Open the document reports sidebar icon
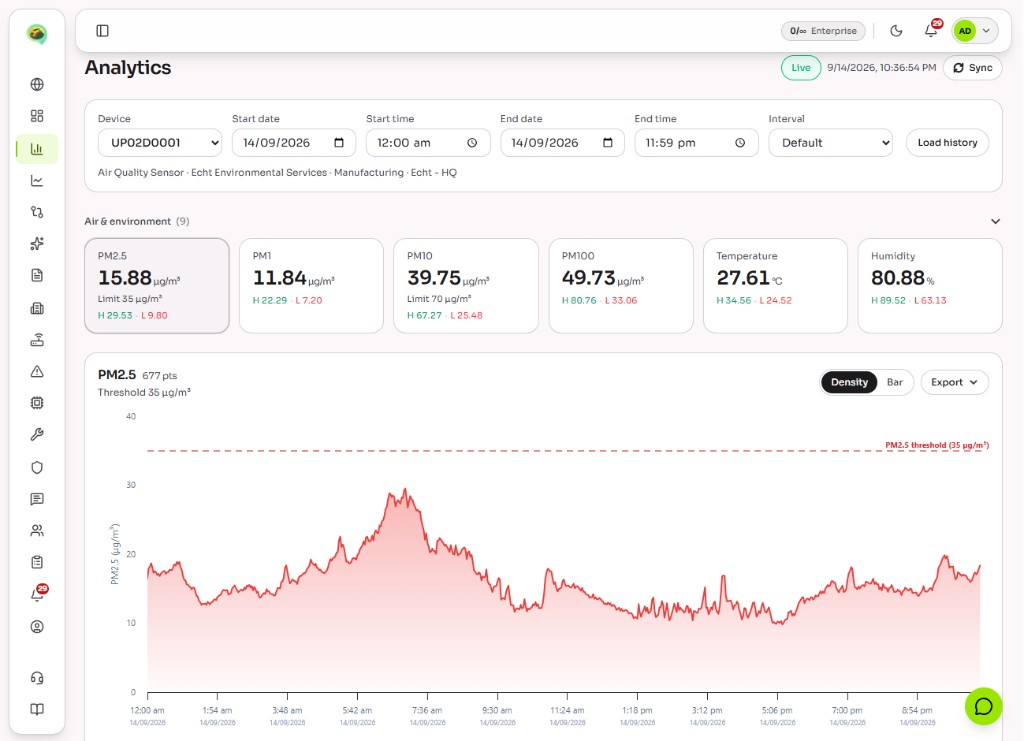The image size is (1024, 741). click(x=37, y=276)
